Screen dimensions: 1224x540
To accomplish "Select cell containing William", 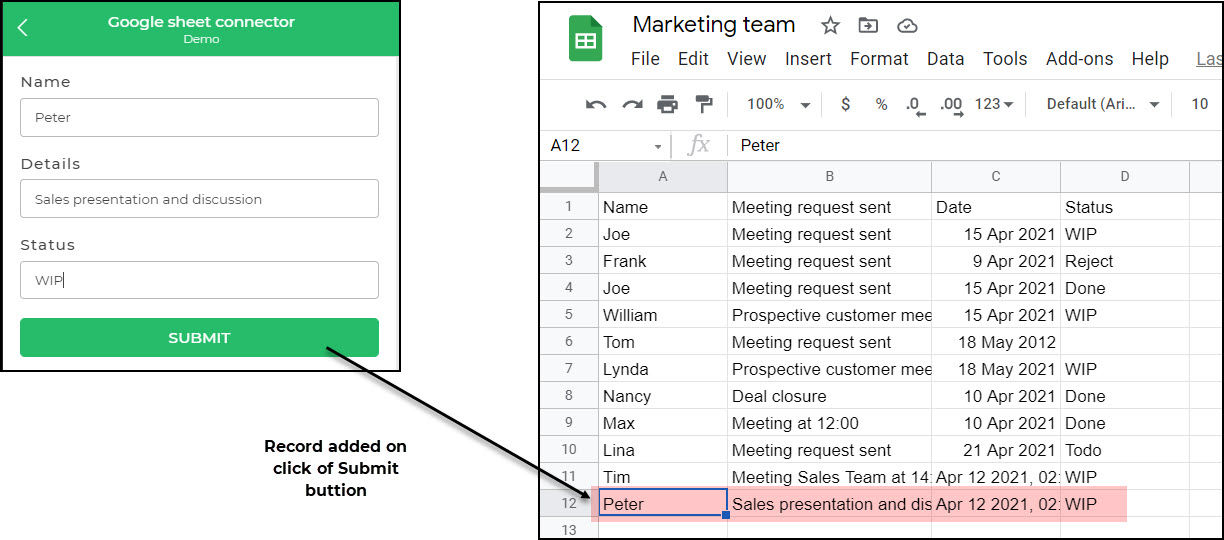I will point(662,315).
